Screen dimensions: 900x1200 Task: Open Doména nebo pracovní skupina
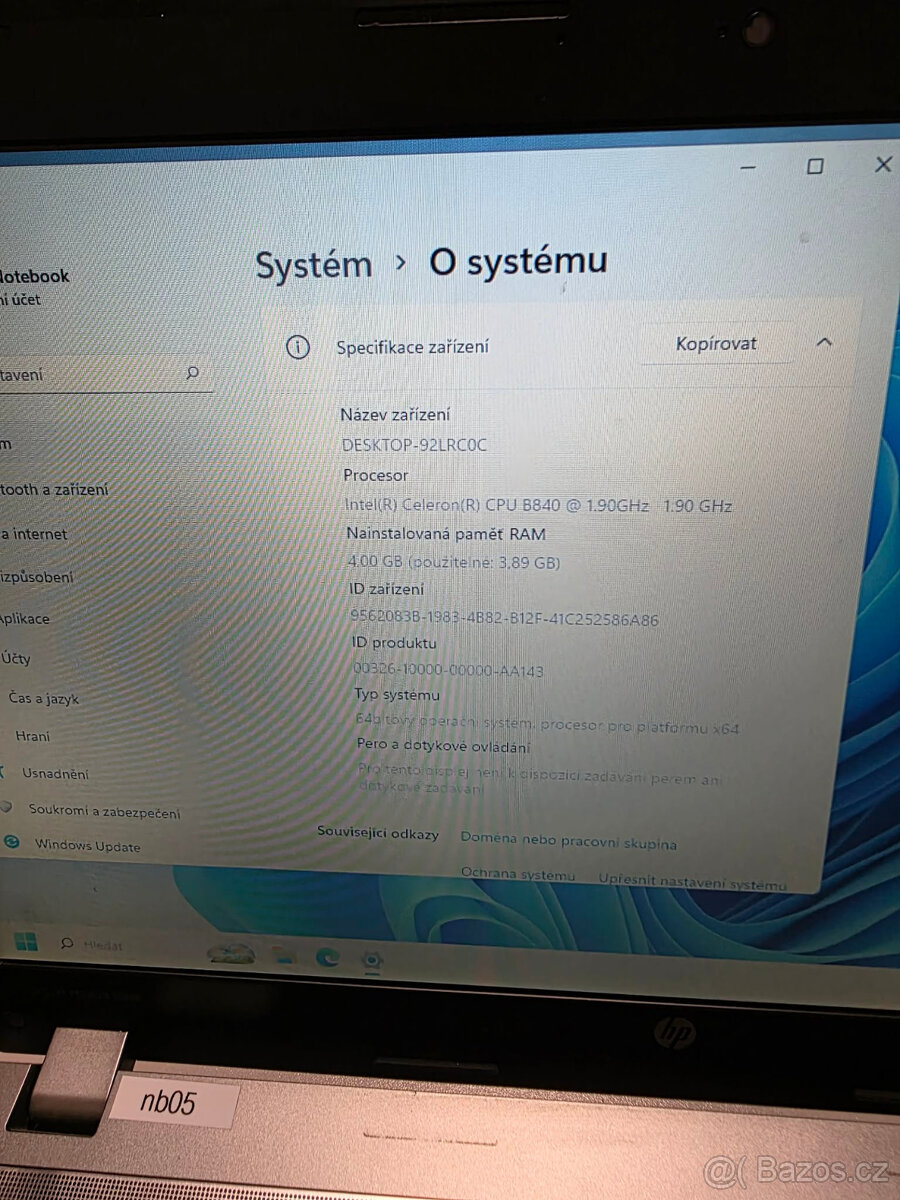pyautogui.click(x=568, y=842)
